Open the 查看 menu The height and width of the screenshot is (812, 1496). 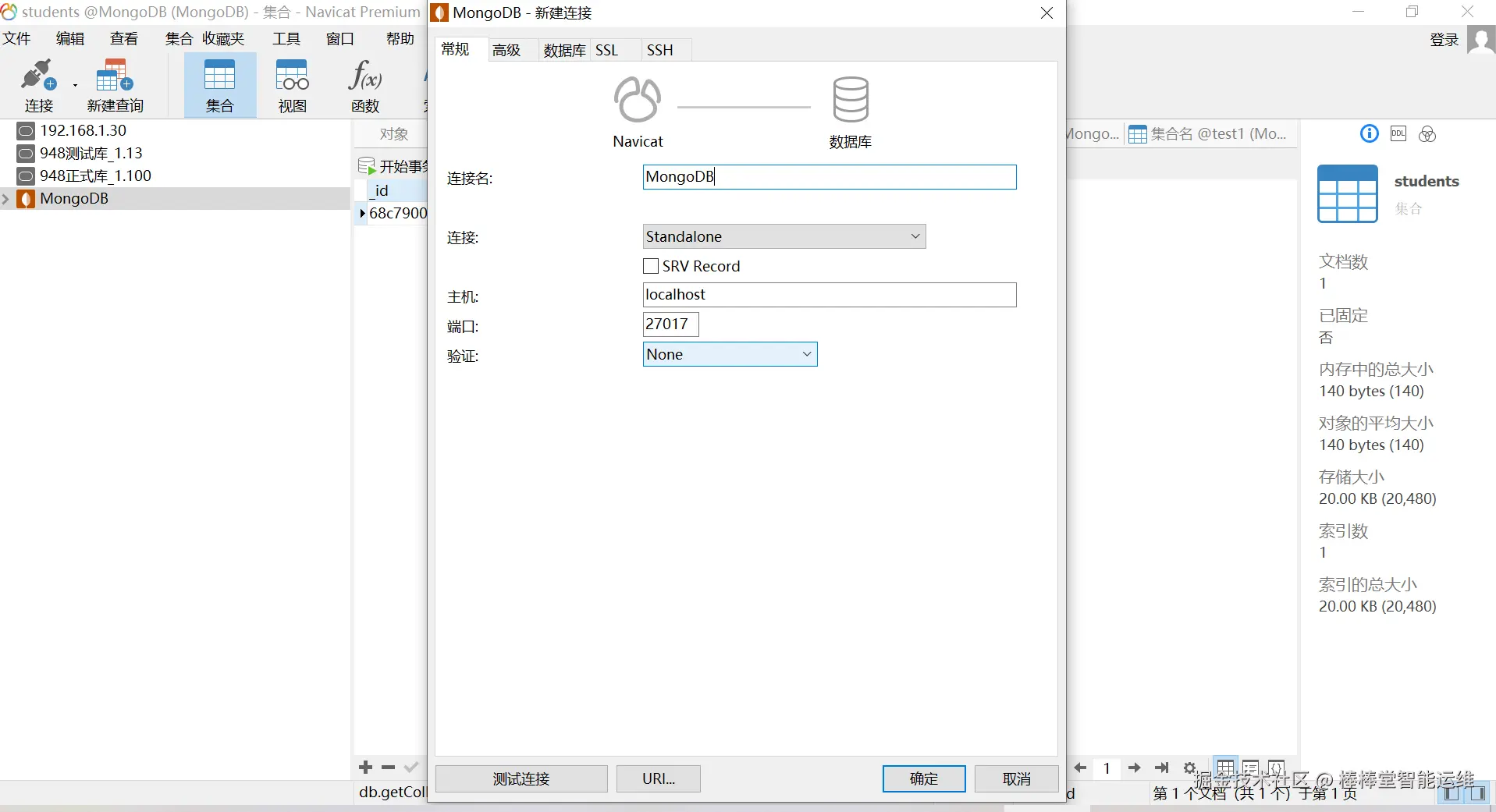pos(124,39)
